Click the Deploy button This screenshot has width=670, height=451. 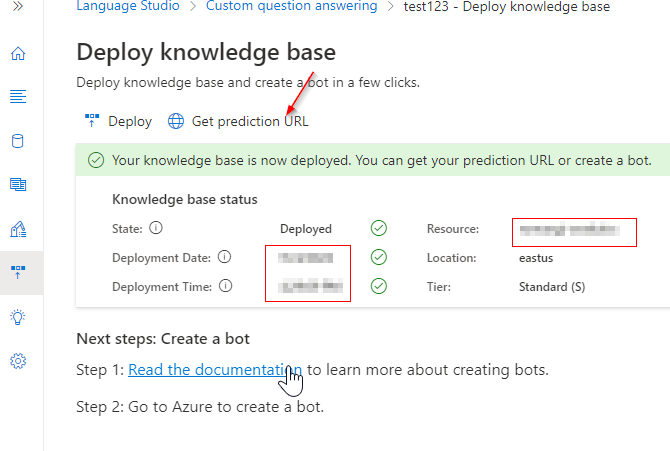coord(118,121)
